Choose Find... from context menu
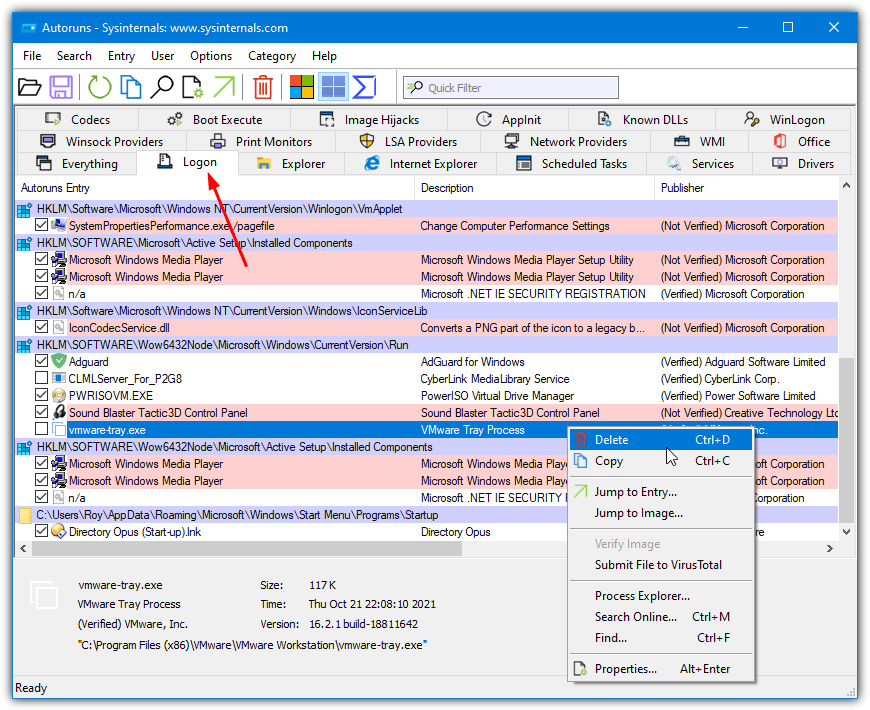The height and width of the screenshot is (710, 870). (x=661, y=638)
